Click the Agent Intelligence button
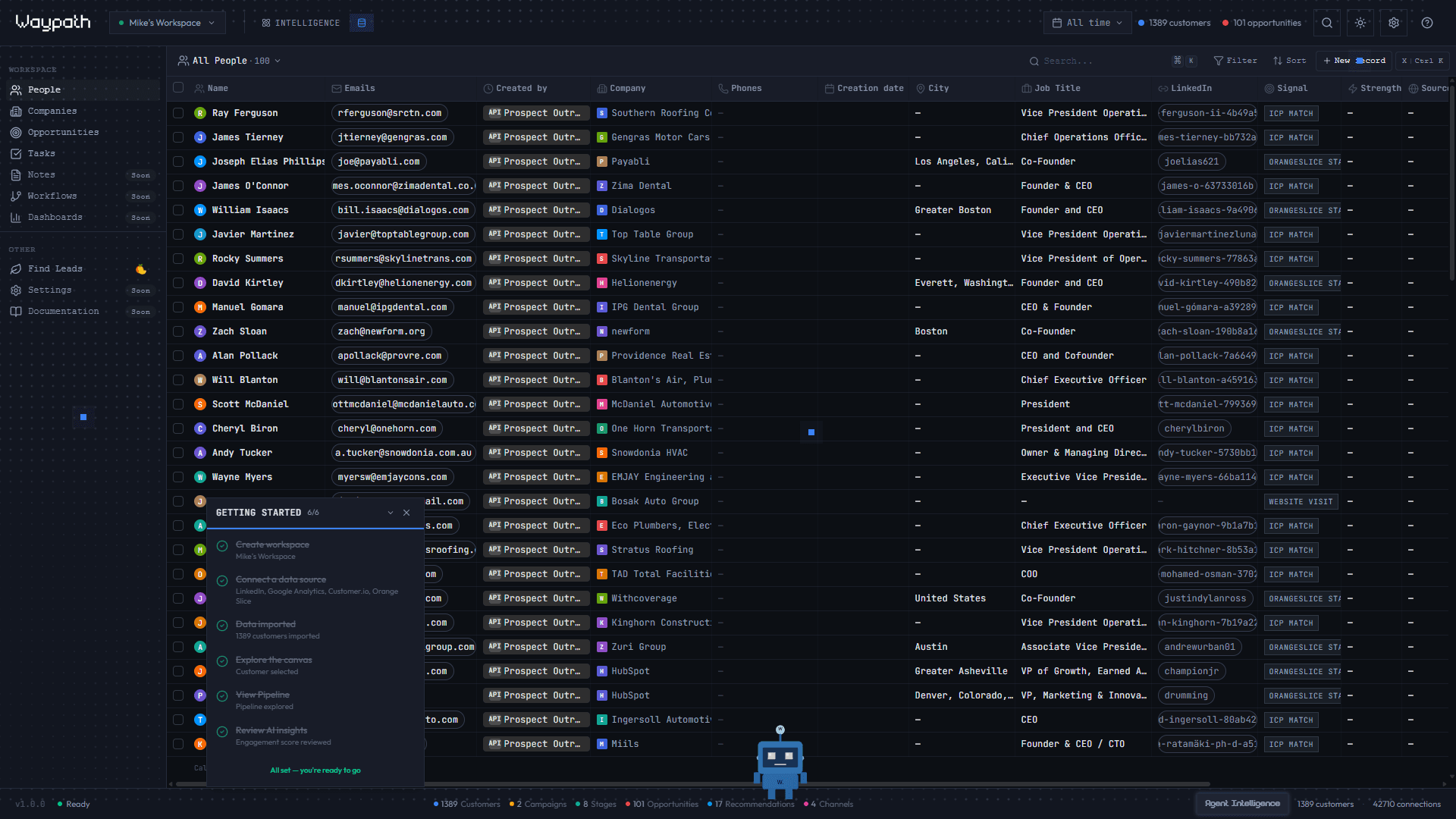Screen dimensions: 1456x819 (1242, 804)
